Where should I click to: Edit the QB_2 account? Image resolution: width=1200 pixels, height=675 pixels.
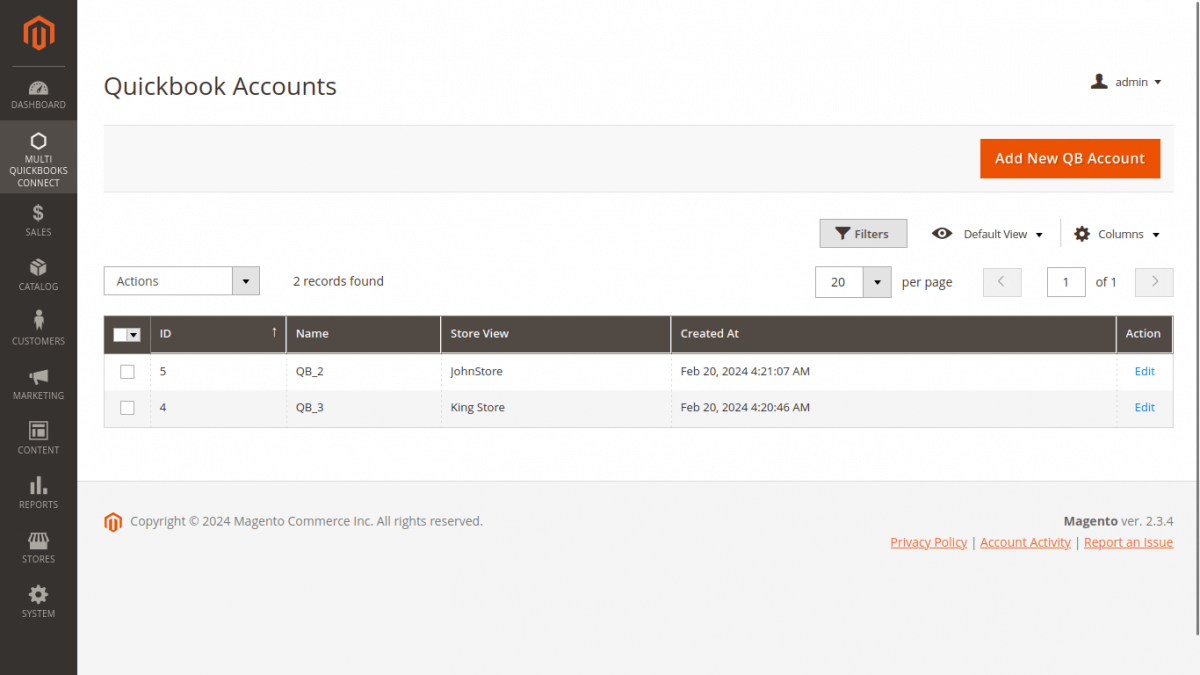[1144, 371]
